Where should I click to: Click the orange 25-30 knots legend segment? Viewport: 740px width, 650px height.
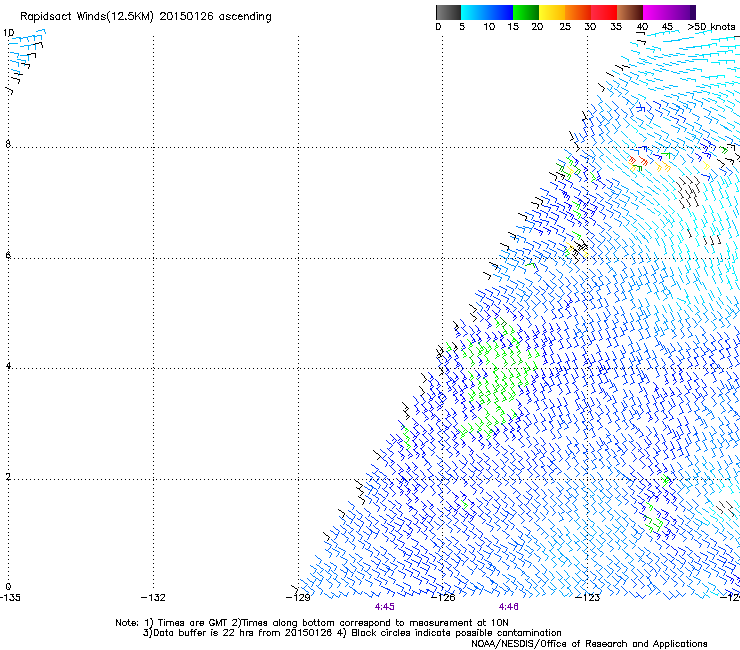point(578,12)
